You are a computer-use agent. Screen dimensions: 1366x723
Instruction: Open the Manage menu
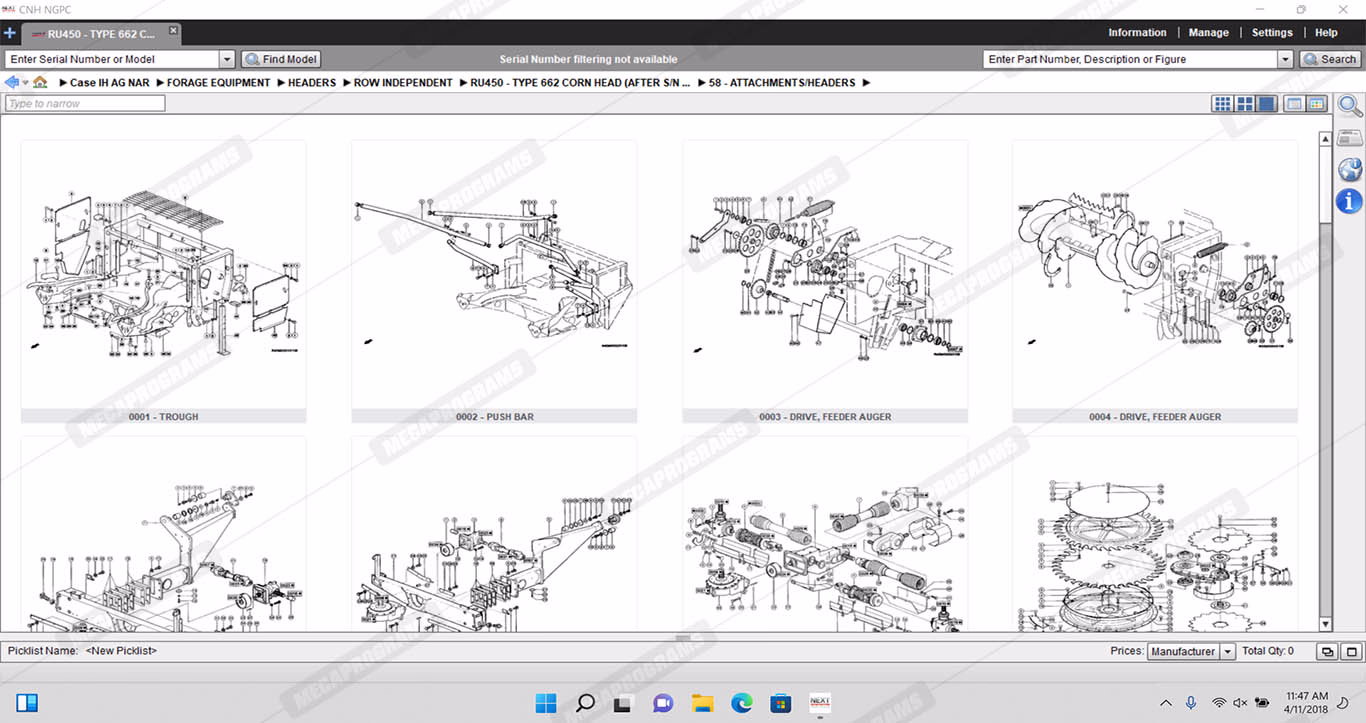click(x=1208, y=33)
